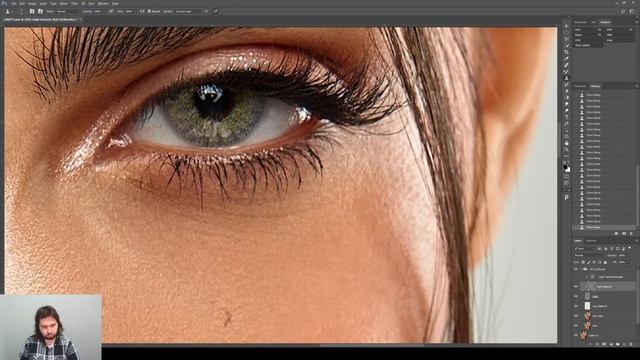Select the Gradient tool

566,98
